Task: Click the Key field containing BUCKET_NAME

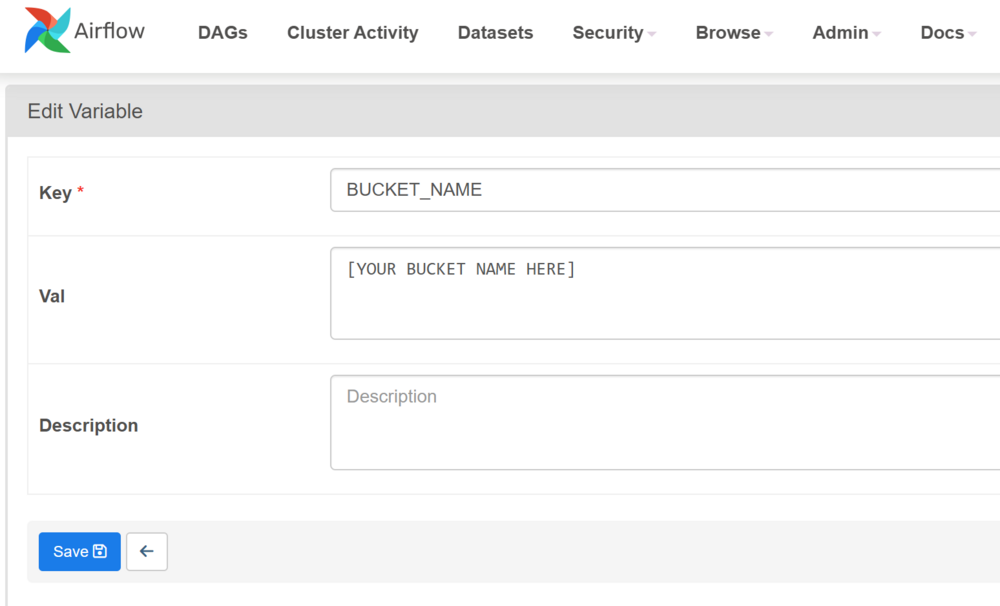Action: [600, 189]
